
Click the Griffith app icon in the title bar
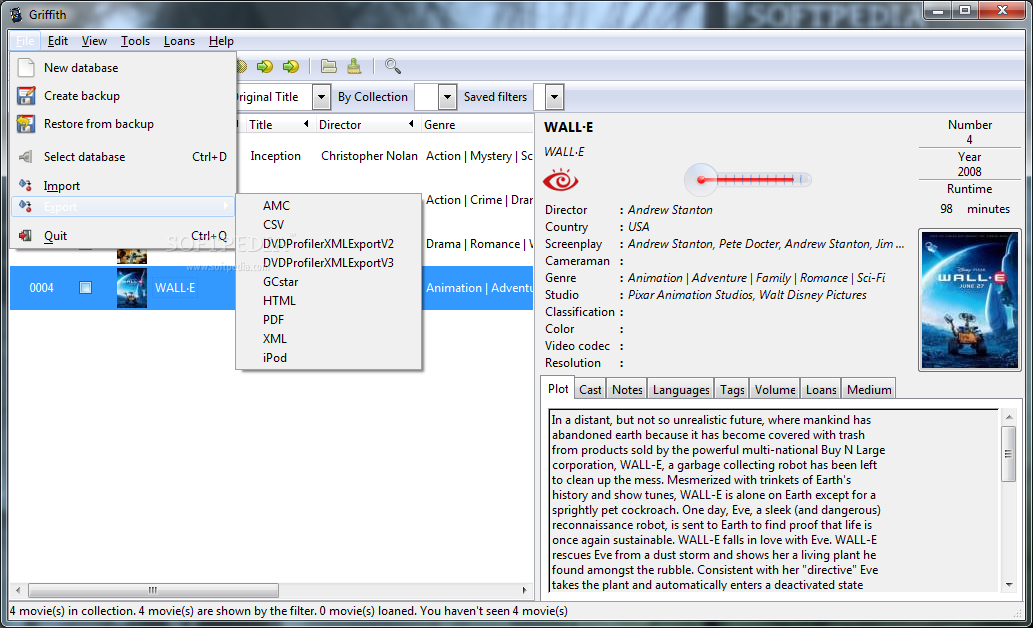16,14
